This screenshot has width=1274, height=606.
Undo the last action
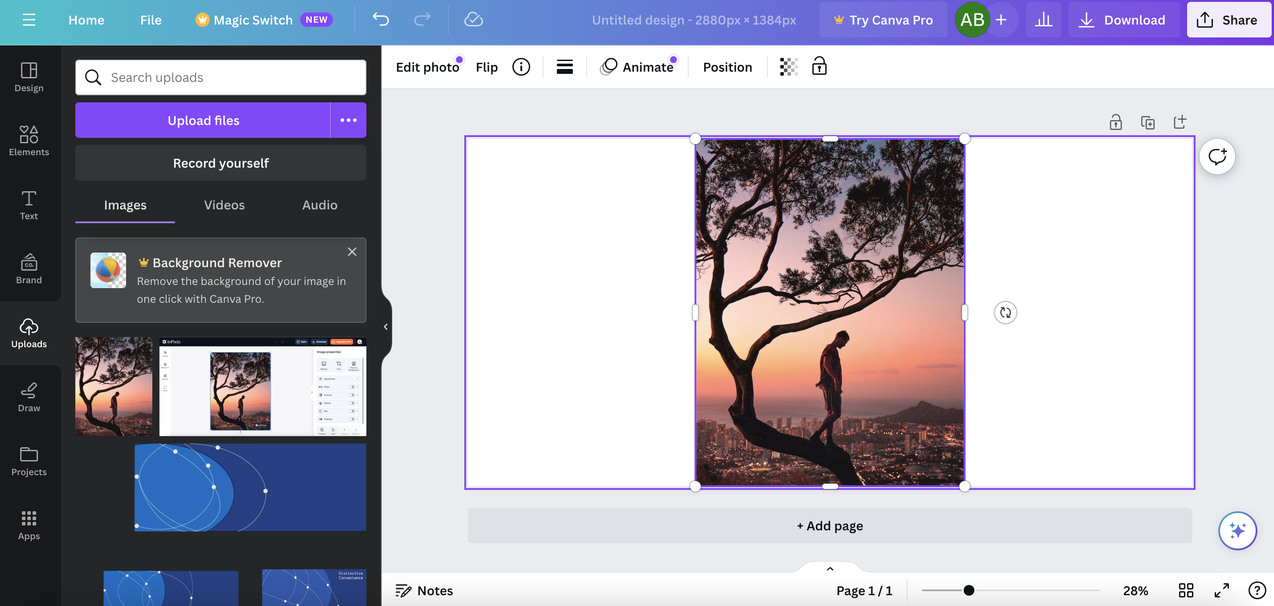tap(381, 20)
